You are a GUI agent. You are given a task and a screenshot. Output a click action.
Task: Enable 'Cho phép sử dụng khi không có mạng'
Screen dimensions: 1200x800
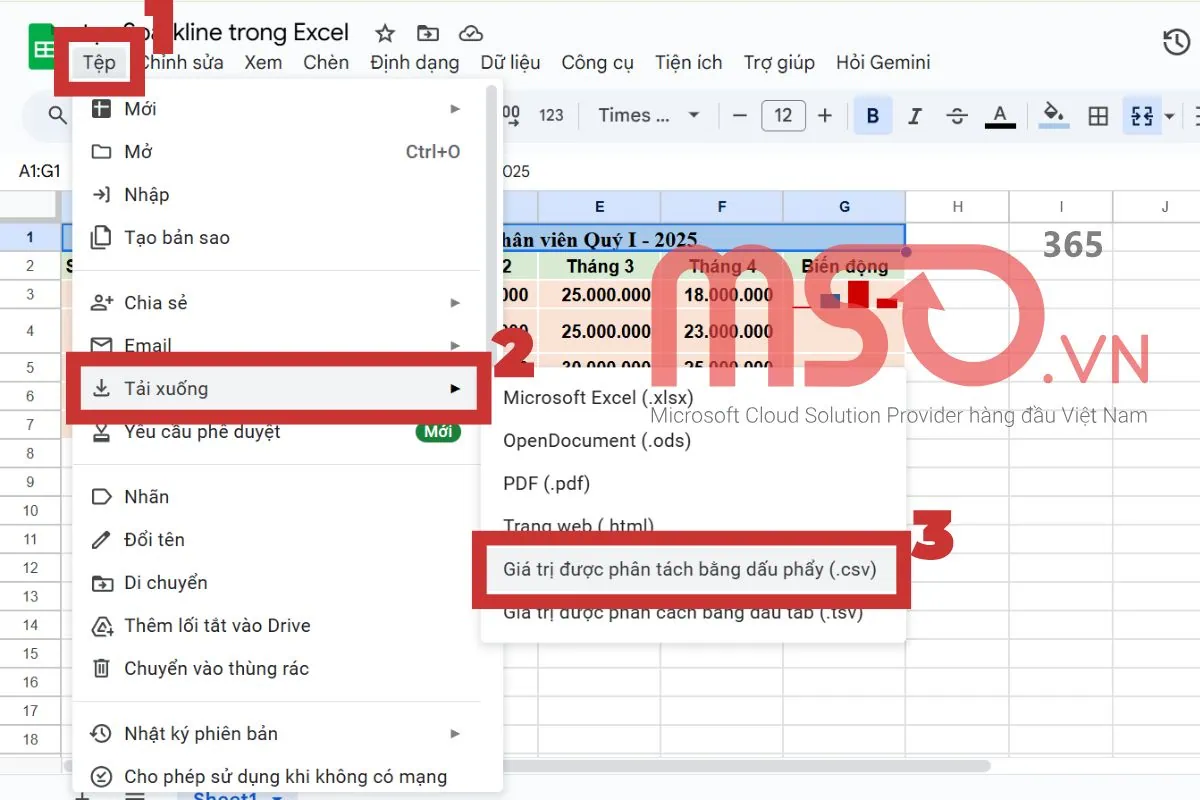pos(286,776)
